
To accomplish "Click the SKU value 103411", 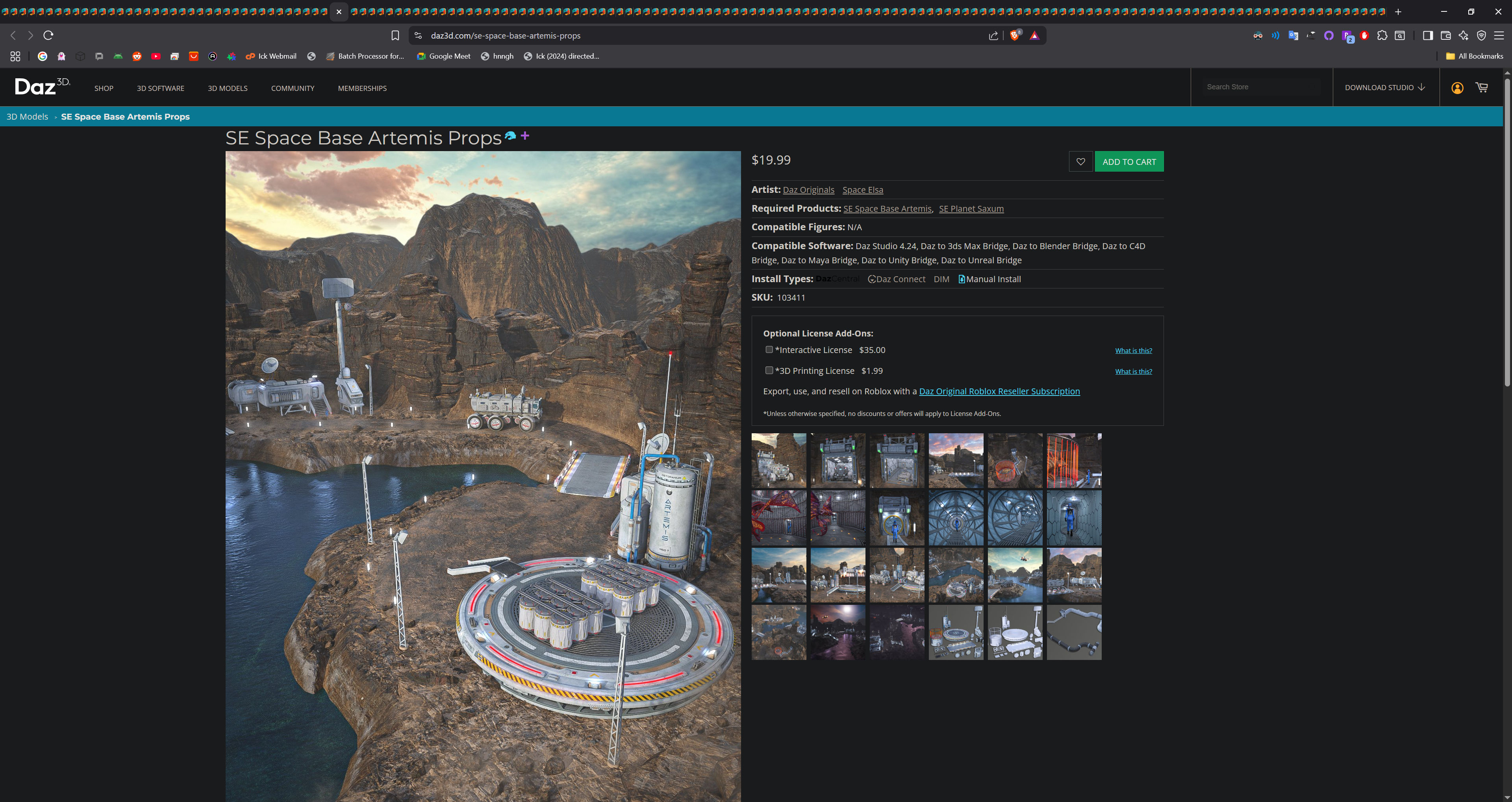I will pyautogui.click(x=791, y=298).
